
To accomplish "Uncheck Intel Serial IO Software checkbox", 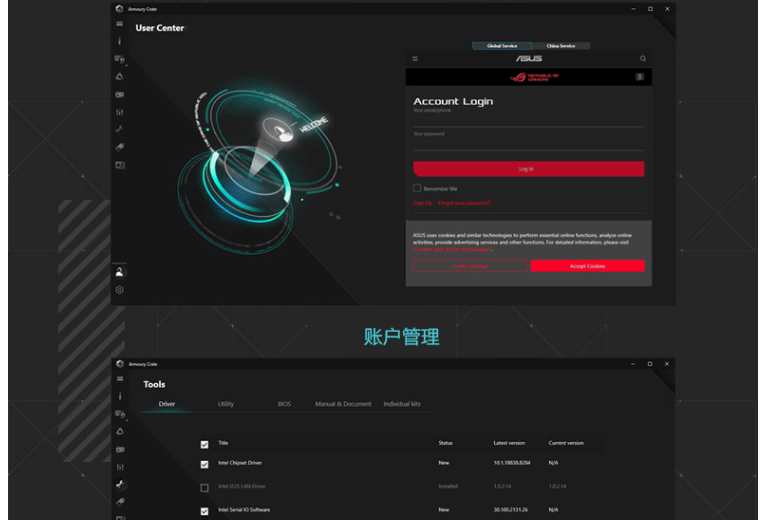I will [204, 511].
